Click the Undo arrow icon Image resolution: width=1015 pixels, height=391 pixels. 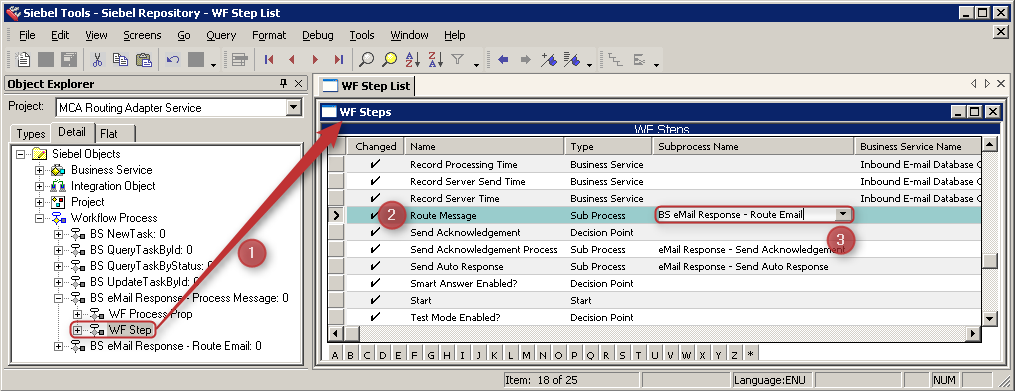coord(173,60)
